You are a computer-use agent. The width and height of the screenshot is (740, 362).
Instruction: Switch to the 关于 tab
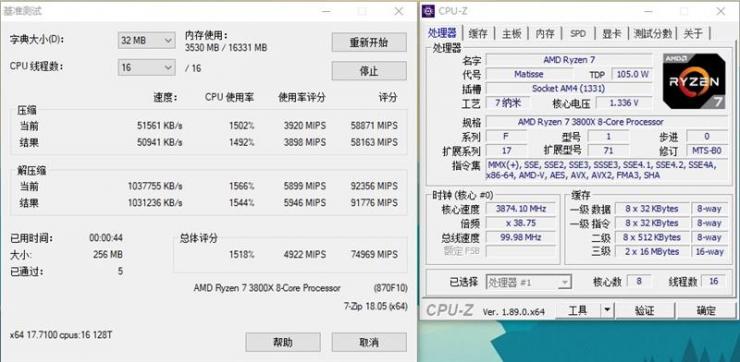[693, 34]
